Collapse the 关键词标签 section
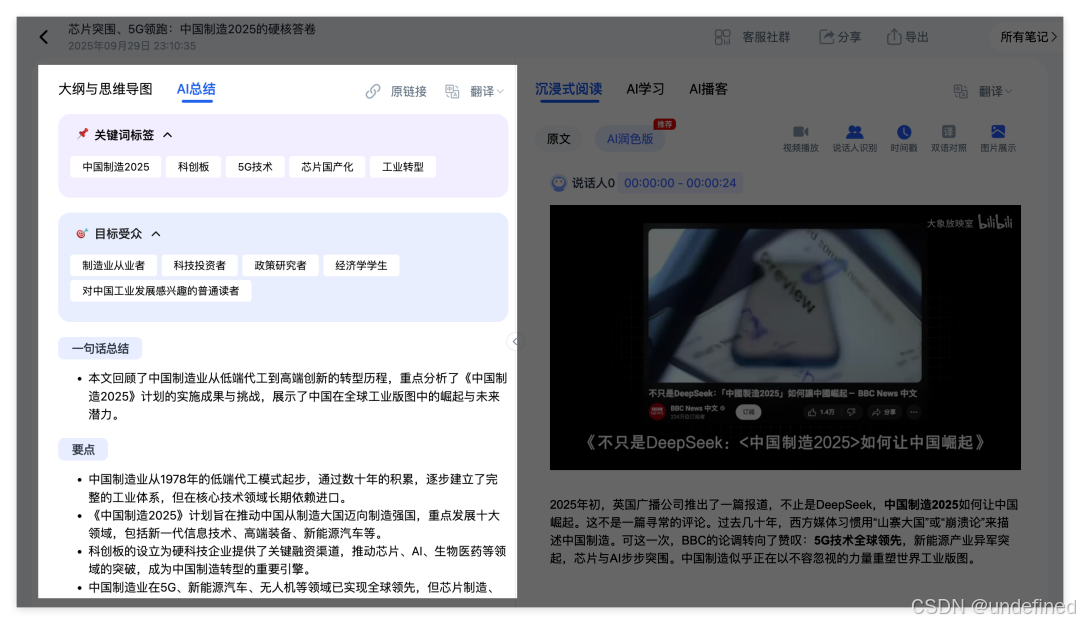Viewport: 1080px width, 624px height. coord(167,136)
